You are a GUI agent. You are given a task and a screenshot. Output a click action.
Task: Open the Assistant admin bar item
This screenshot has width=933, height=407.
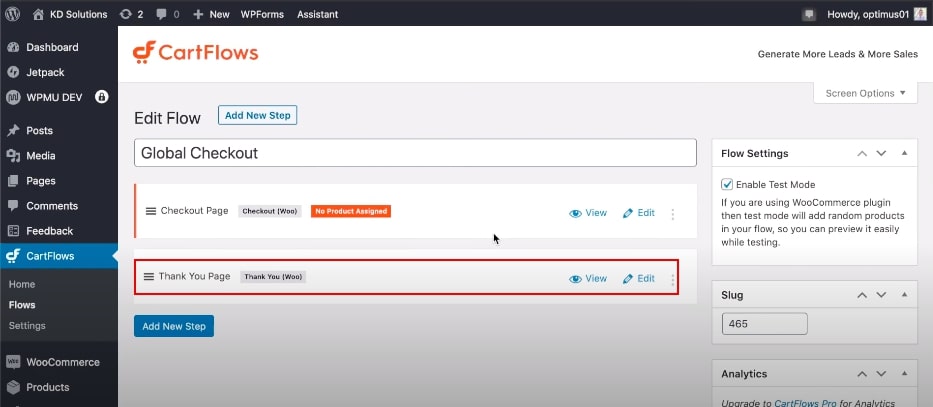318,14
